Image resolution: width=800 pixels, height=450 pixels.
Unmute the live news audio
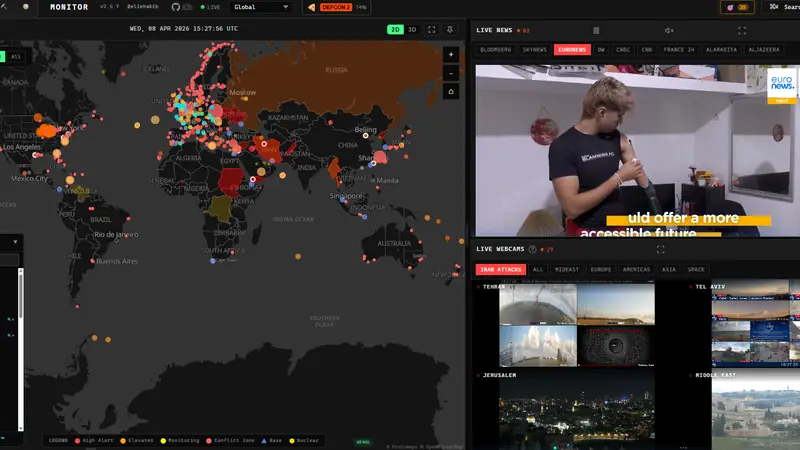click(669, 31)
